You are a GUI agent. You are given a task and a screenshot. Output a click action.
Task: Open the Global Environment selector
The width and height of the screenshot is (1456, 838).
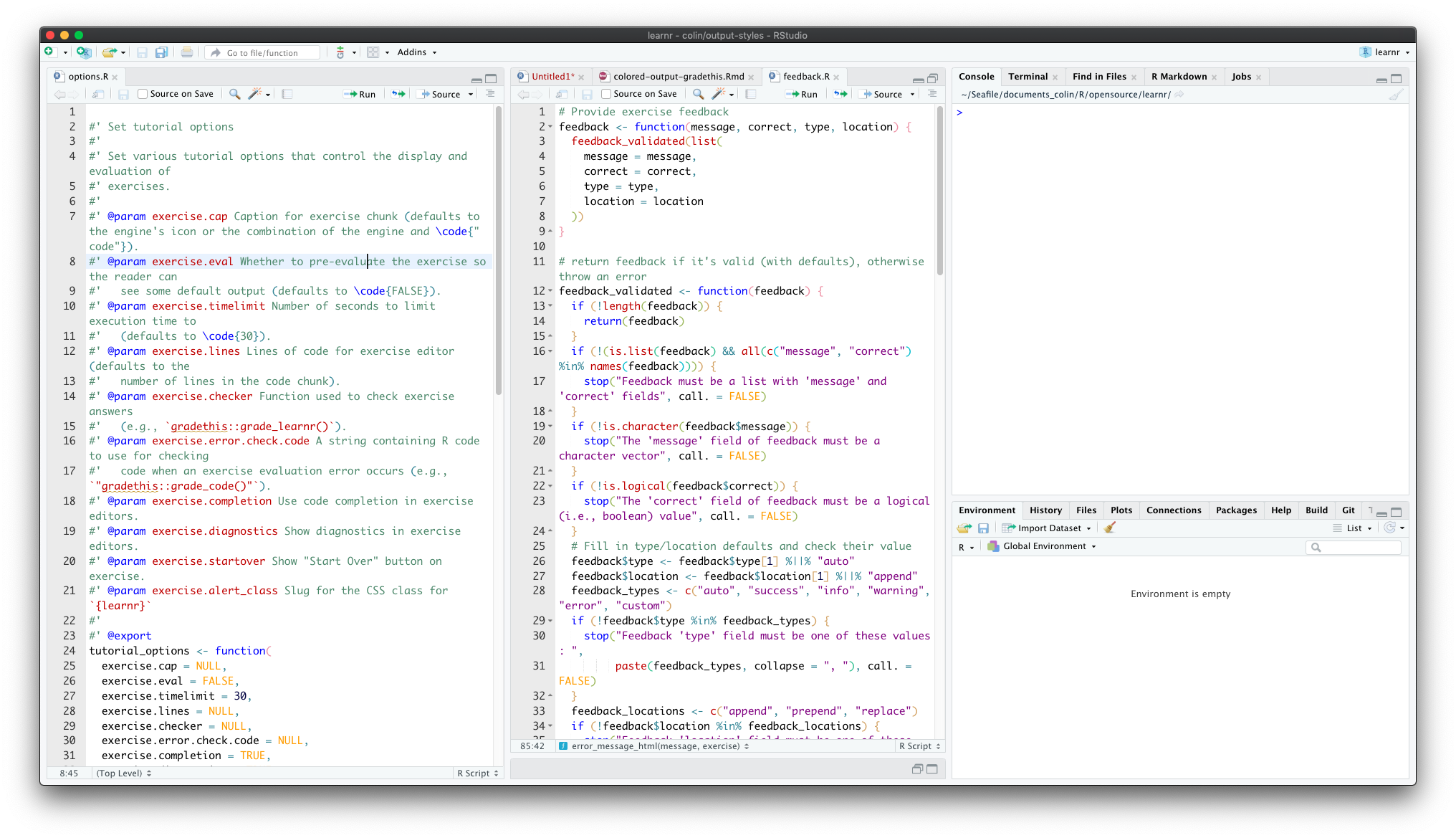pos(1043,546)
